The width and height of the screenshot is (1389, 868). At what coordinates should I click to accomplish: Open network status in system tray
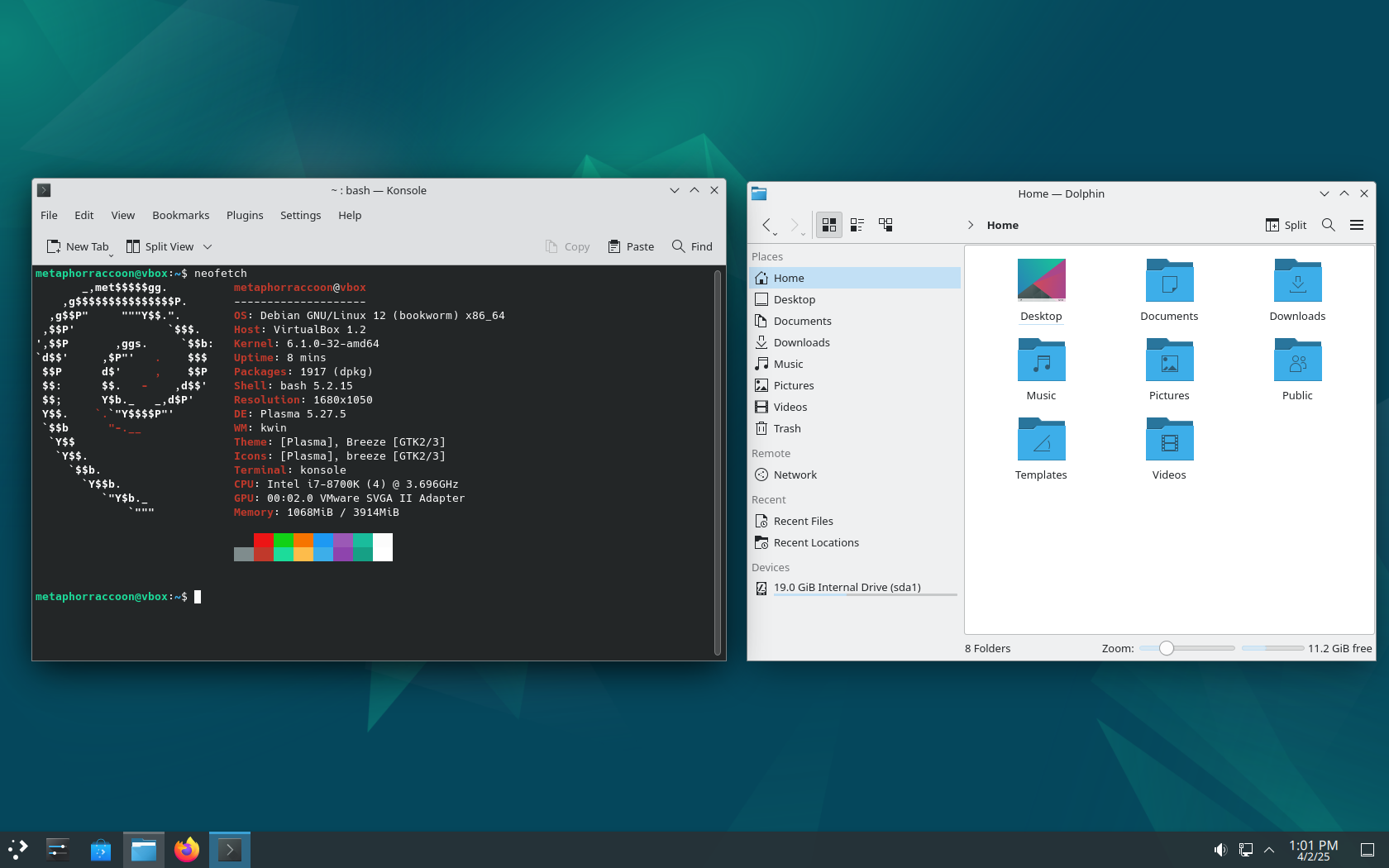1245,849
